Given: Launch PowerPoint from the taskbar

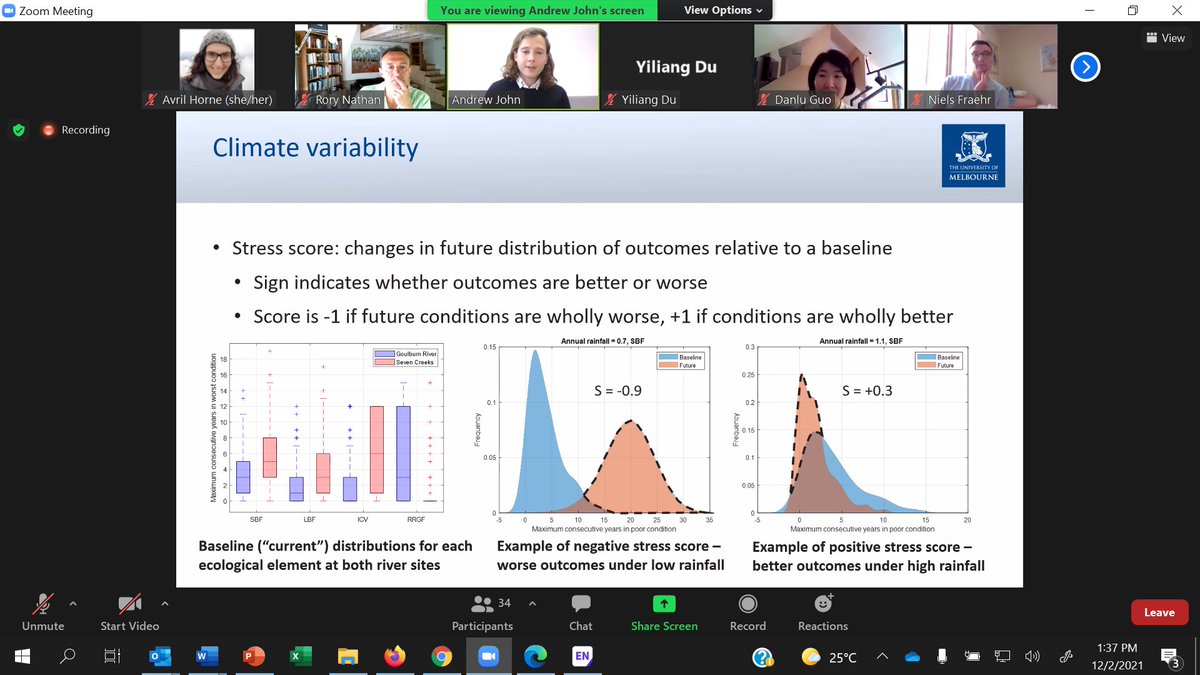Looking at the screenshot, I should click(x=253, y=657).
